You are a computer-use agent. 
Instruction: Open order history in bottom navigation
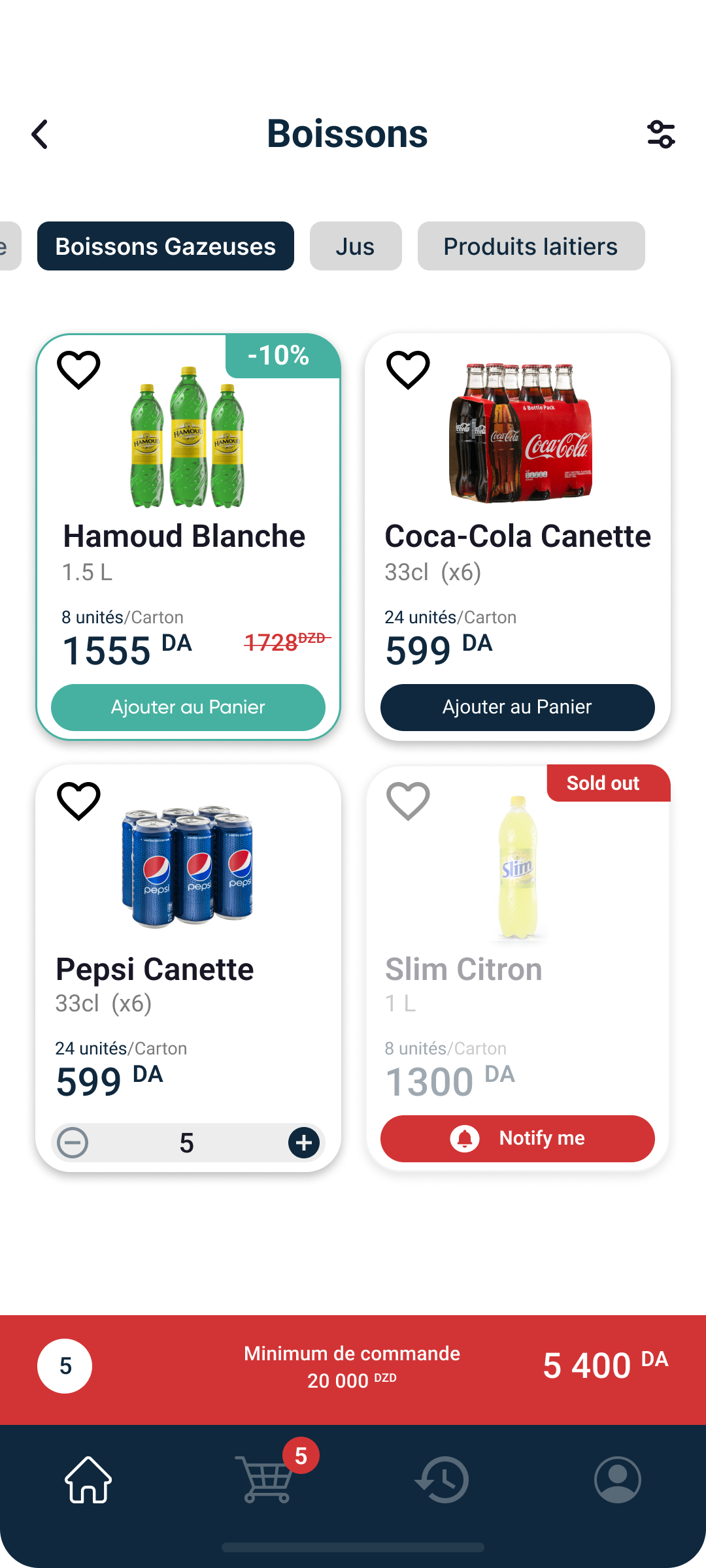(x=442, y=1479)
